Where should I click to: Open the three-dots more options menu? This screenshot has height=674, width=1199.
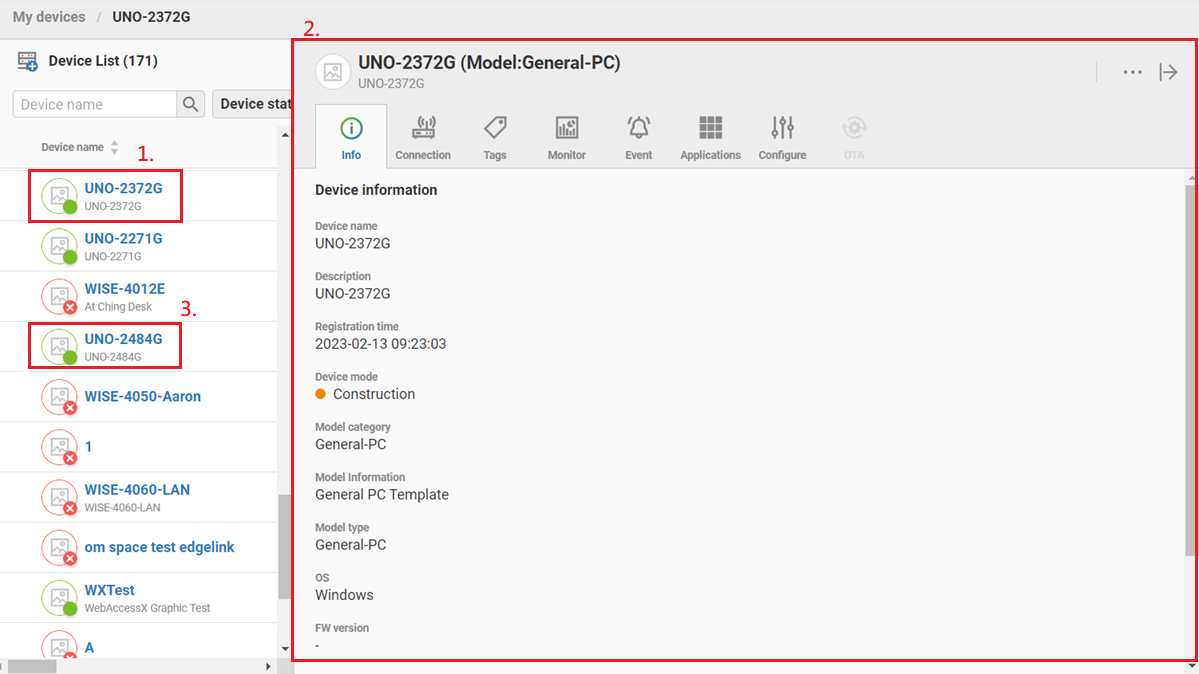[1132, 72]
